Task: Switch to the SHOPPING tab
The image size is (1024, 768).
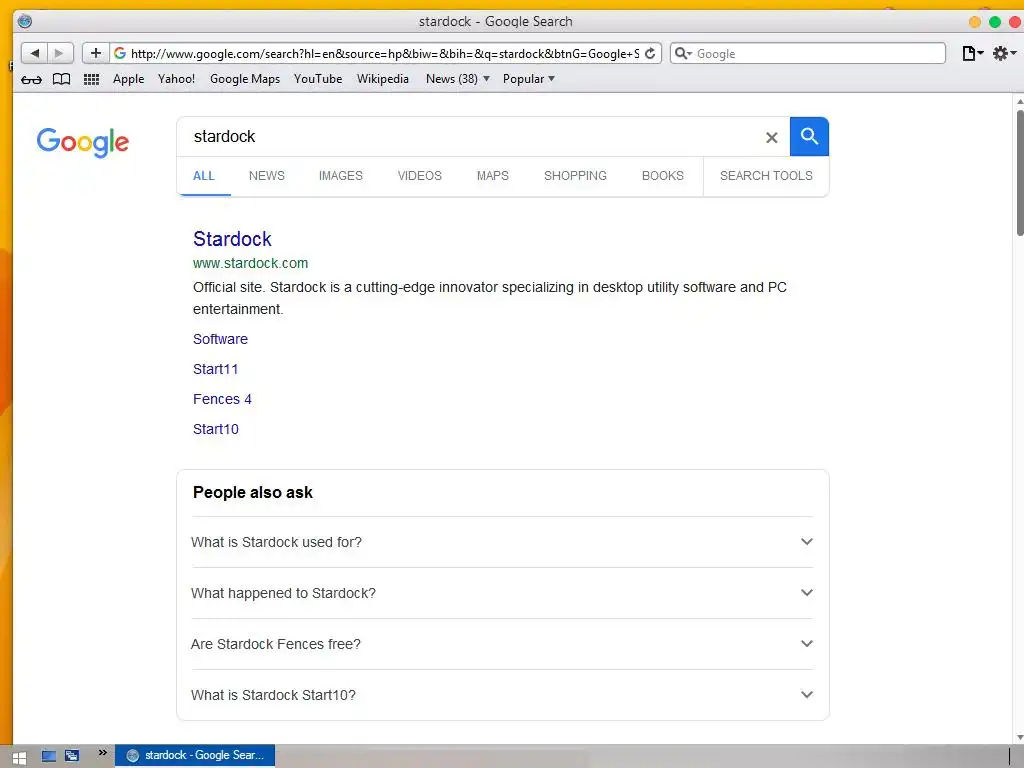Action: tap(575, 176)
